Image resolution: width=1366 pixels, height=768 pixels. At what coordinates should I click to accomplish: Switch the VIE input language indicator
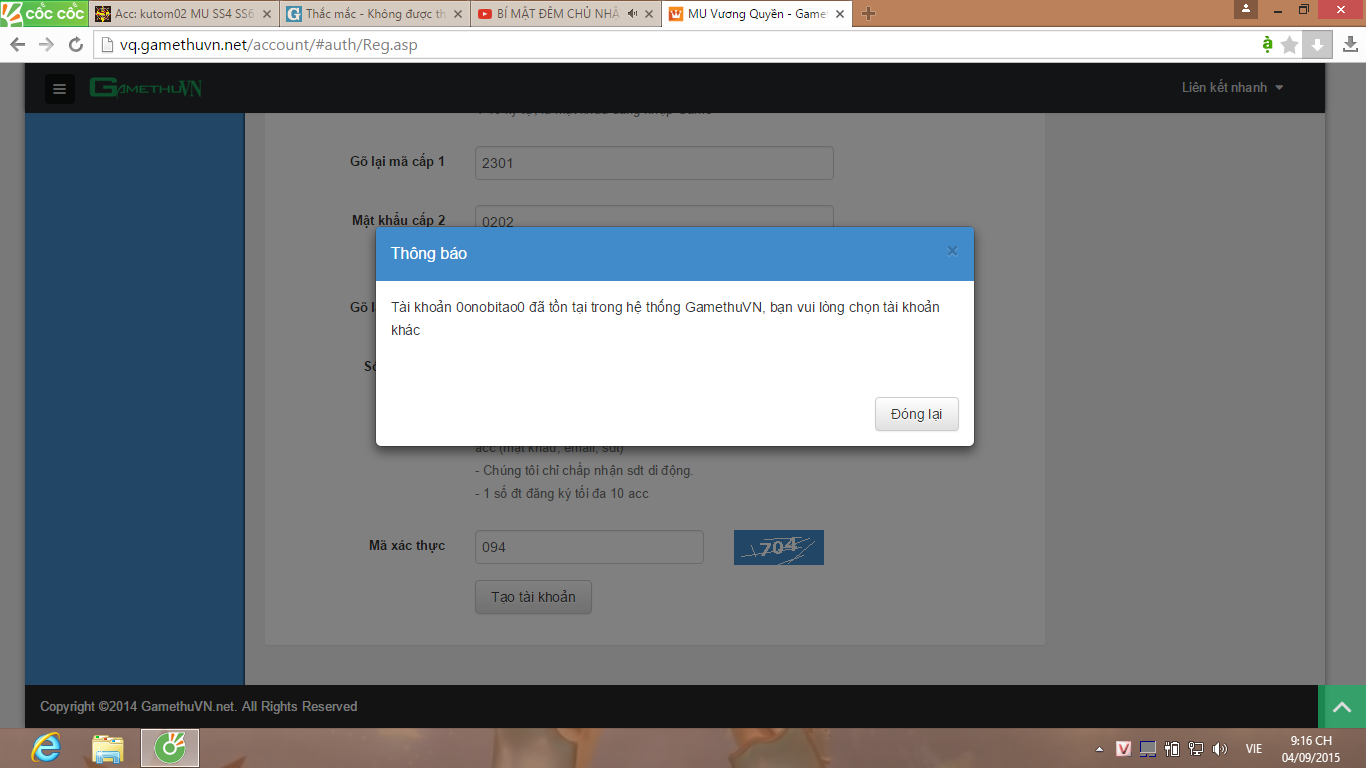click(1253, 749)
